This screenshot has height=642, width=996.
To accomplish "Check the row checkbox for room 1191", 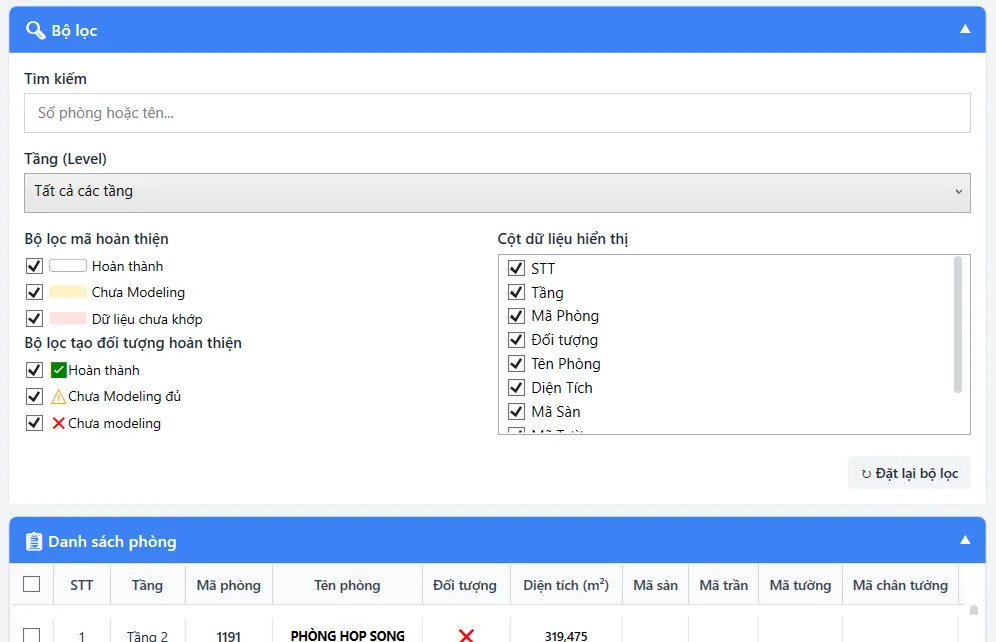I will coord(31,635).
